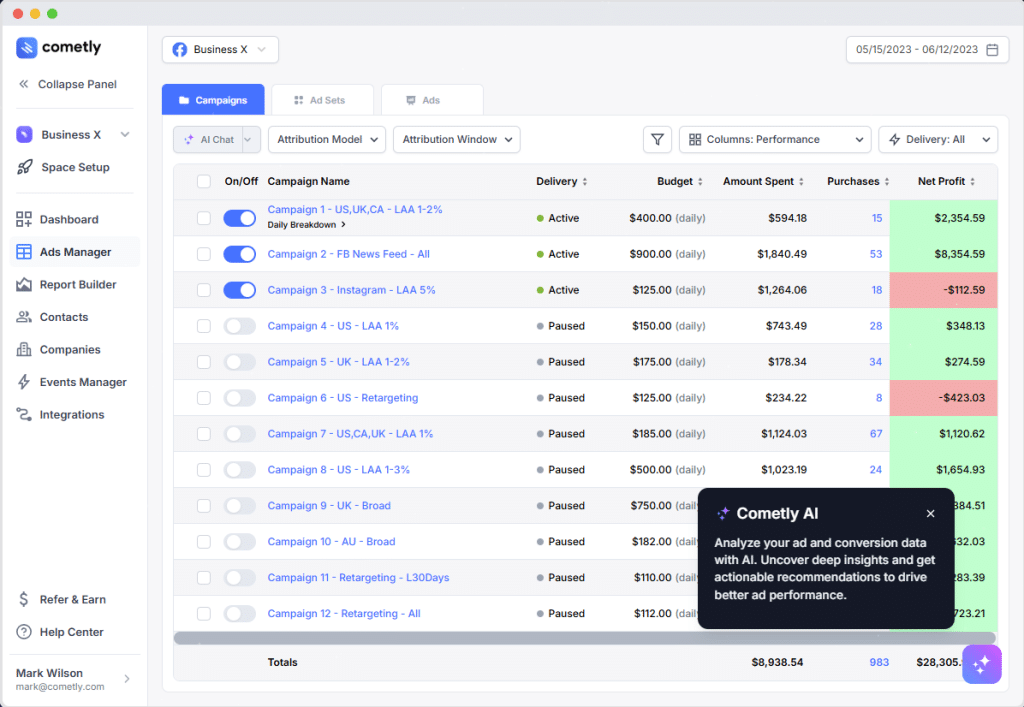Image resolution: width=1024 pixels, height=707 pixels.
Task: Turn off the Campaign 1 toggle
Action: [x=239, y=218]
